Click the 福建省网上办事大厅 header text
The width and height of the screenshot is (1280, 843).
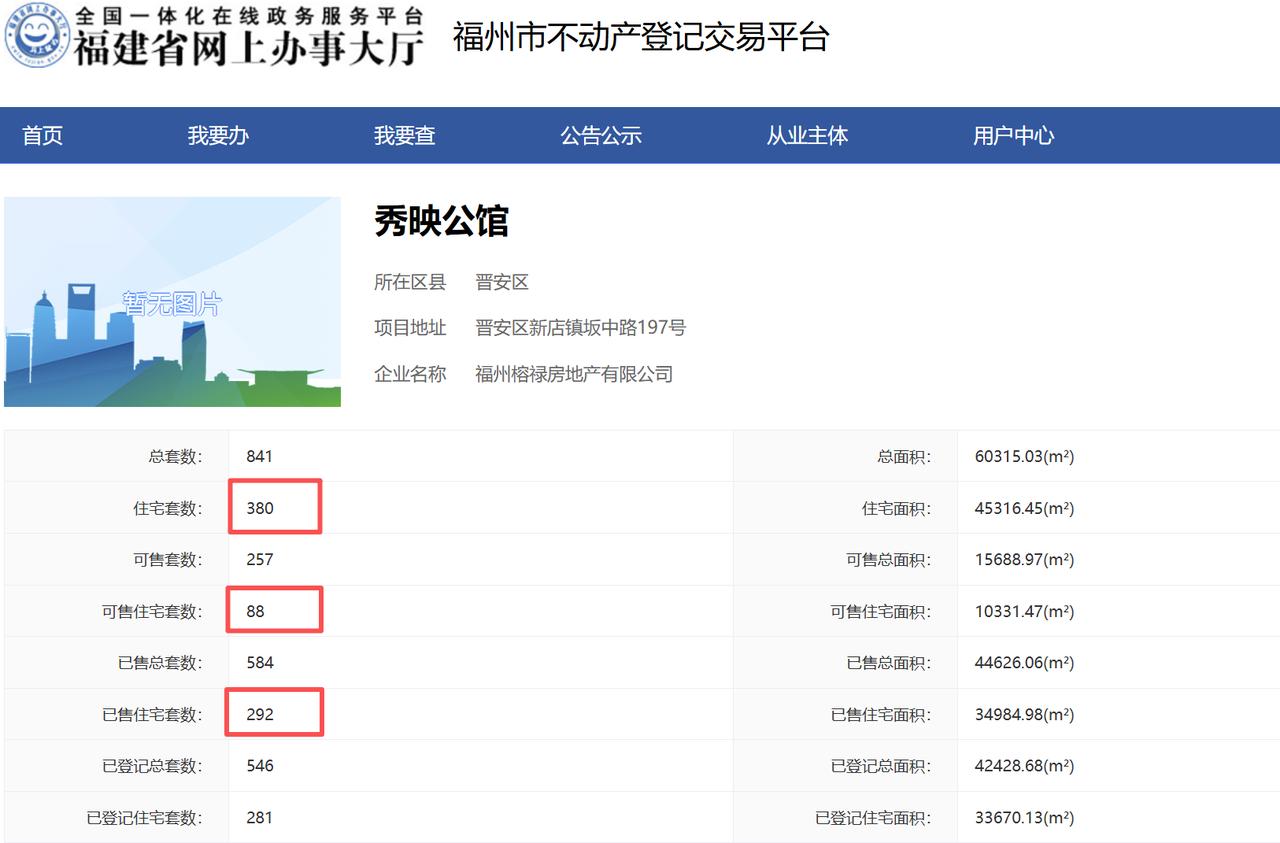pos(249,48)
